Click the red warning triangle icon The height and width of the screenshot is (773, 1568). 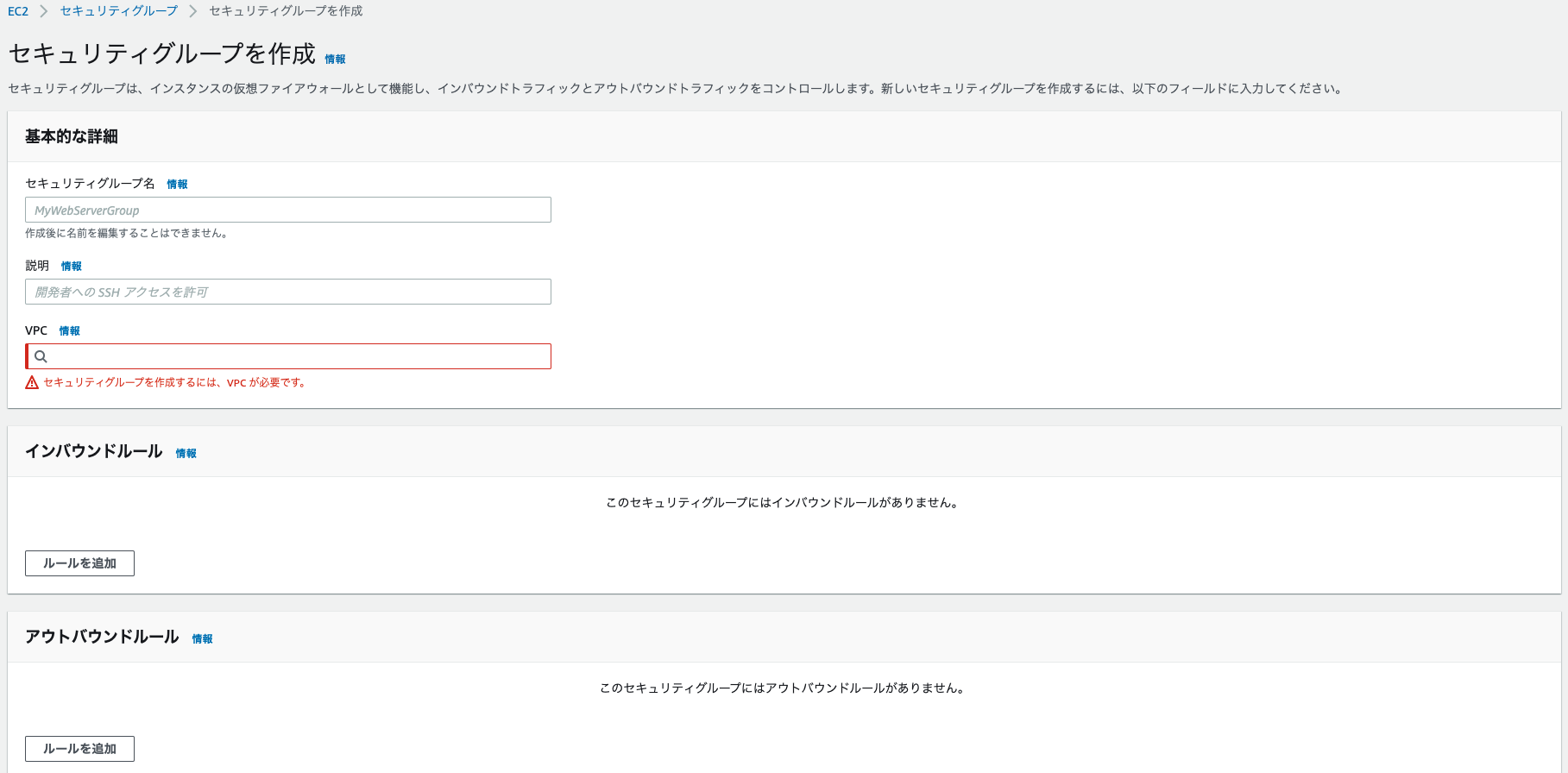click(32, 383)
